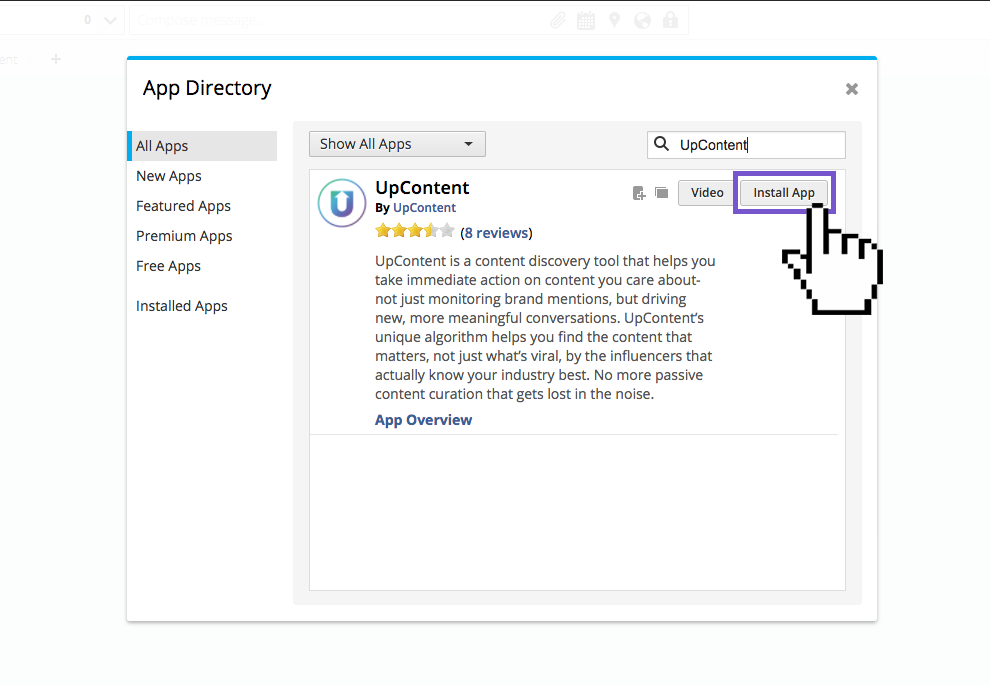The image size is (990, 685).
Task: Select Featured Apps category
Action: click(x=183, y=206)
